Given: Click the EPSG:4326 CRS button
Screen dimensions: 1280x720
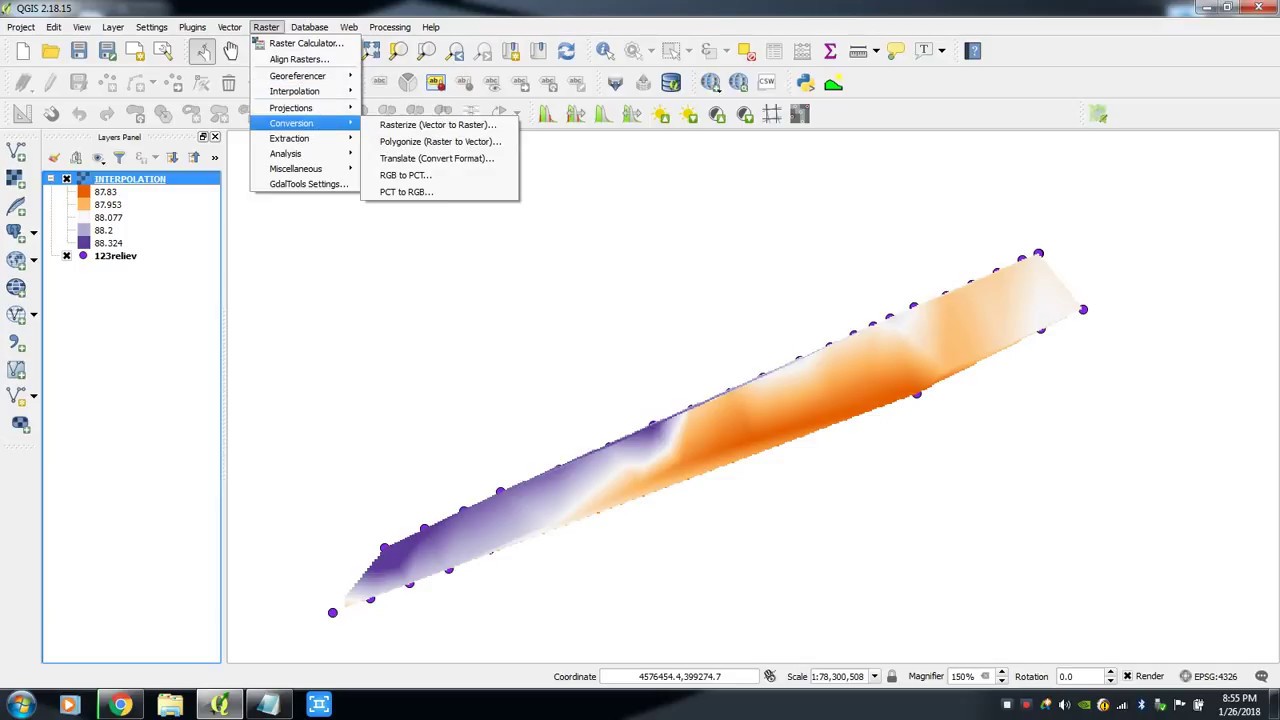Looking at the screenshot, I should 1208,677.
